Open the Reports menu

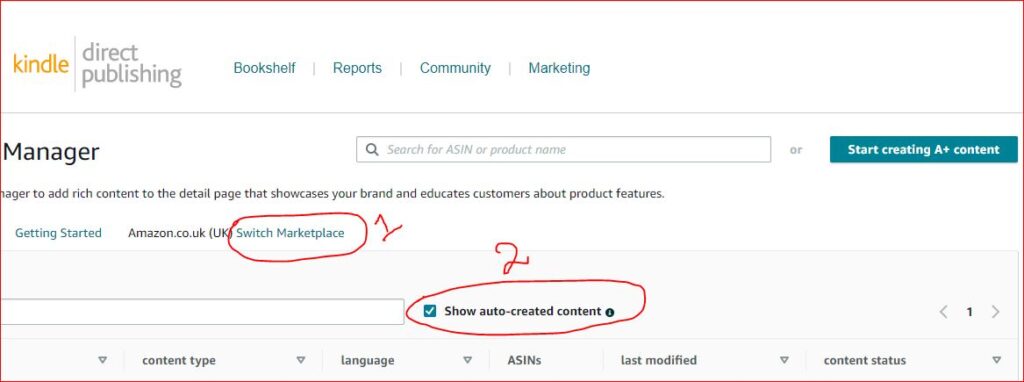tap(357, 68)
